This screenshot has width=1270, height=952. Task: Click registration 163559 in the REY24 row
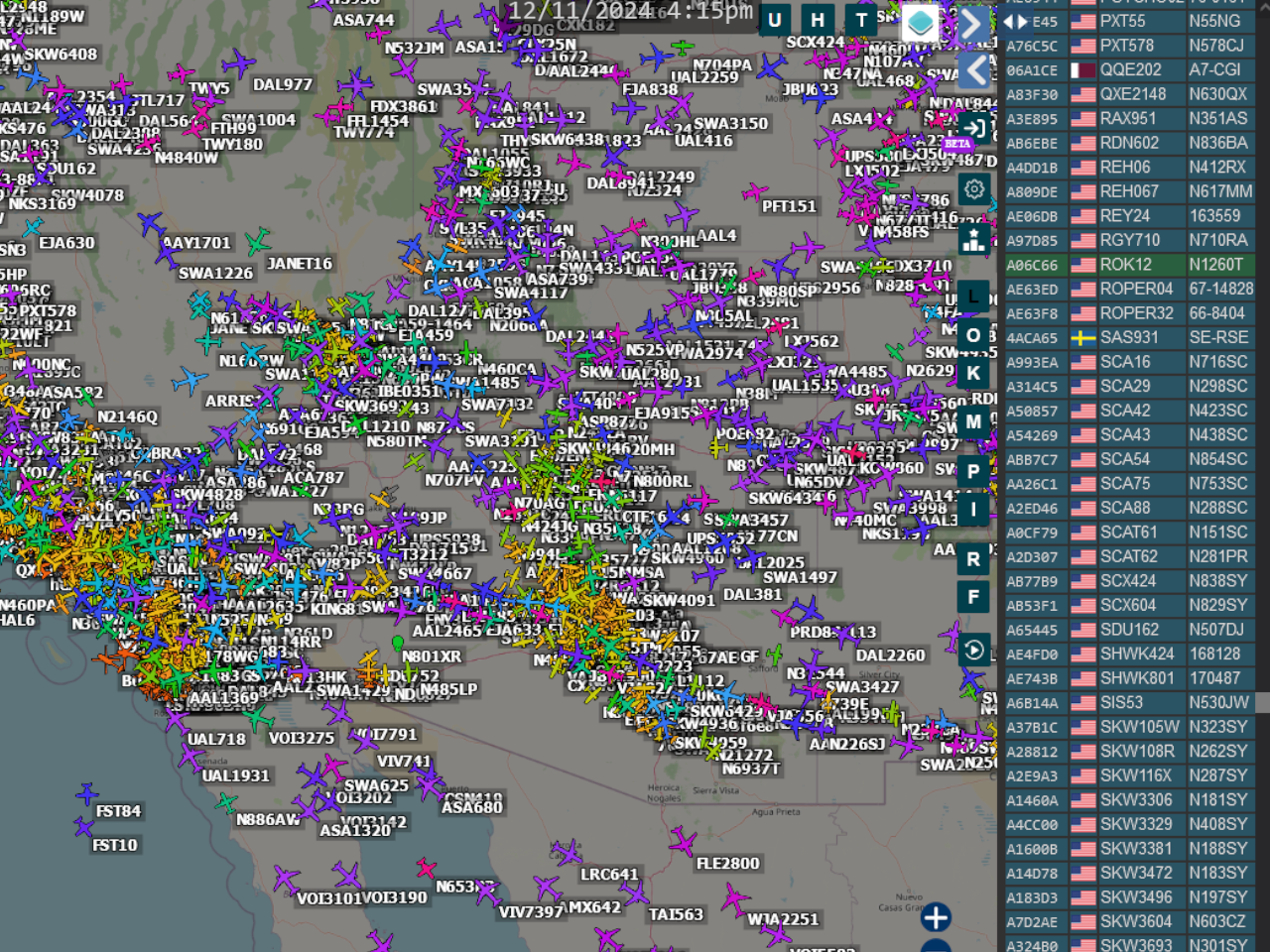(1214, 216)
